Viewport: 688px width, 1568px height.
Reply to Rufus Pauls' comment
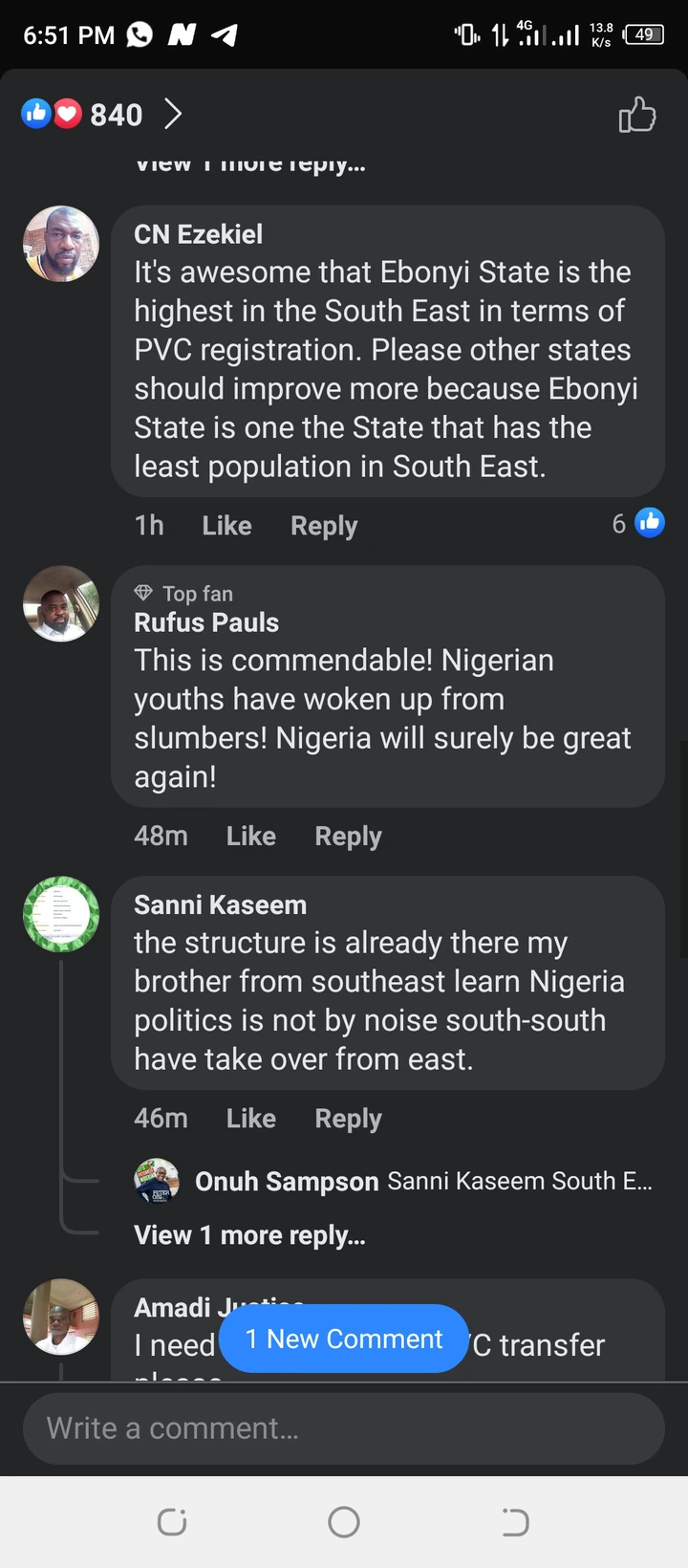point(348,837)
